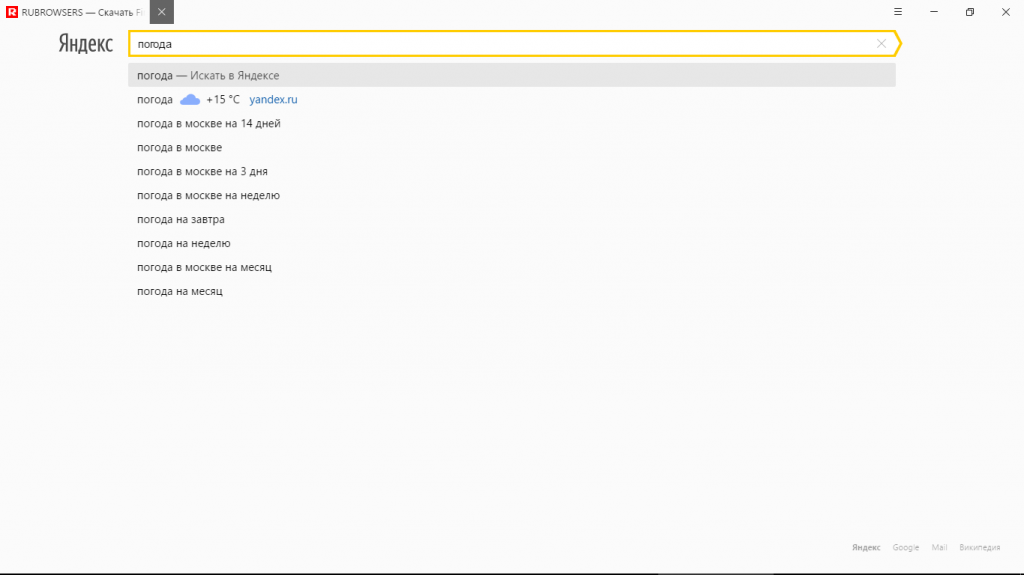1024x575 pixels.
Task: Open yandex.ru weather link
Action: coord(273,99)
